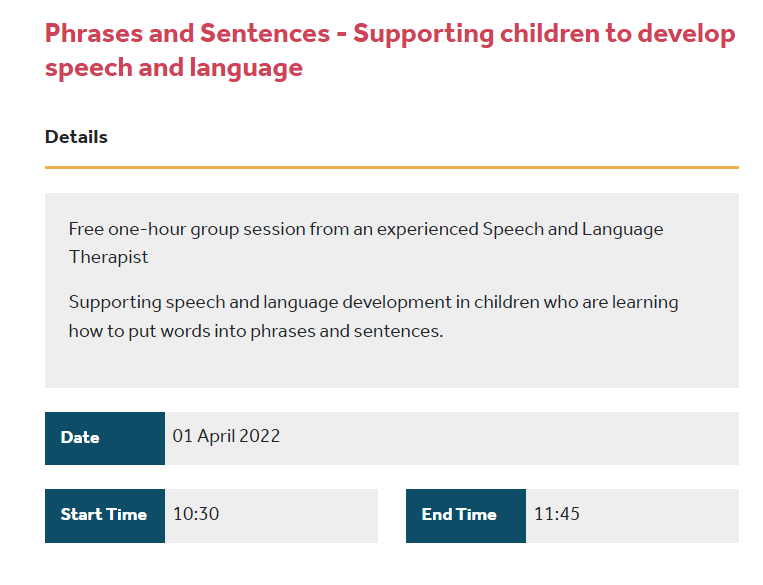Select the 10:30 start time value
The image size is (763, 585).
pyautogui.click(x=196, y=514)
